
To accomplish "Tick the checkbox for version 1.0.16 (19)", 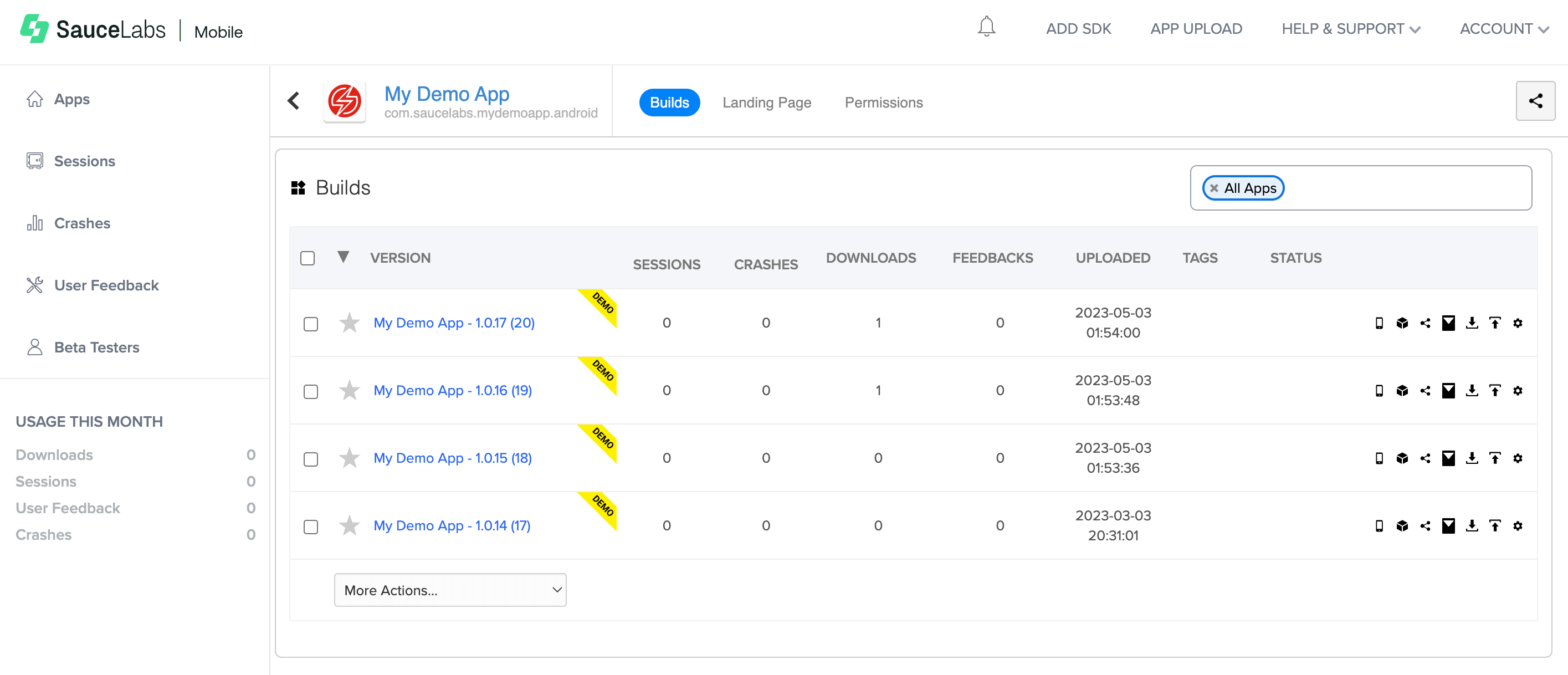I will coord(310,391).
